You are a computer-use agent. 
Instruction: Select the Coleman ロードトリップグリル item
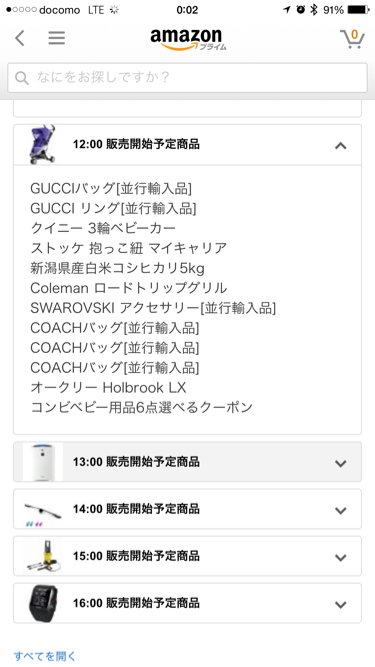[128, 288]
